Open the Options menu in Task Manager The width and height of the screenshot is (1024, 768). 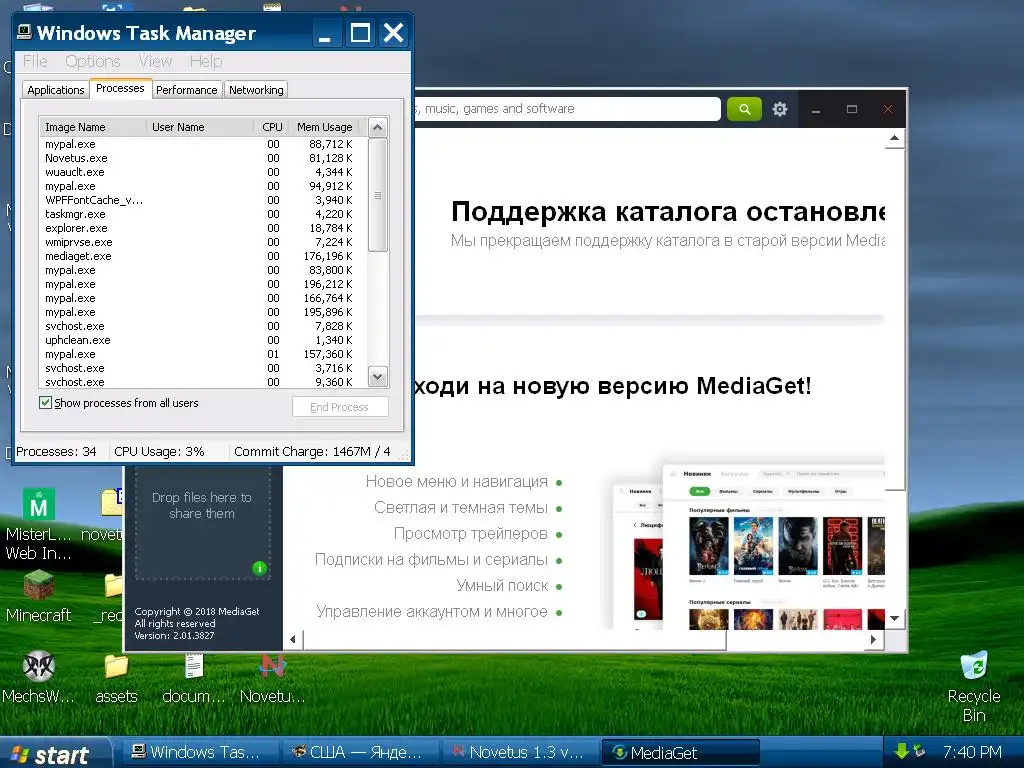pyautogui.click(x=93, y=61)
